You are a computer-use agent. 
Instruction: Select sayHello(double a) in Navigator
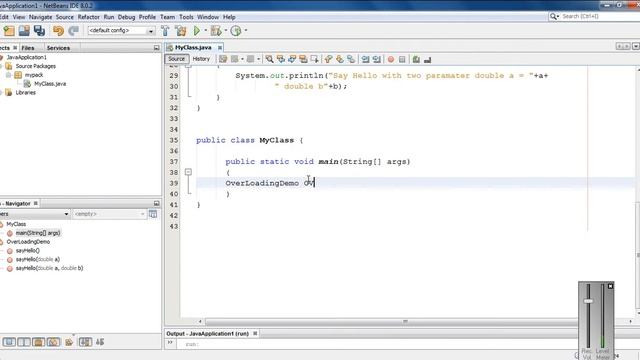[x=38, y=260]
